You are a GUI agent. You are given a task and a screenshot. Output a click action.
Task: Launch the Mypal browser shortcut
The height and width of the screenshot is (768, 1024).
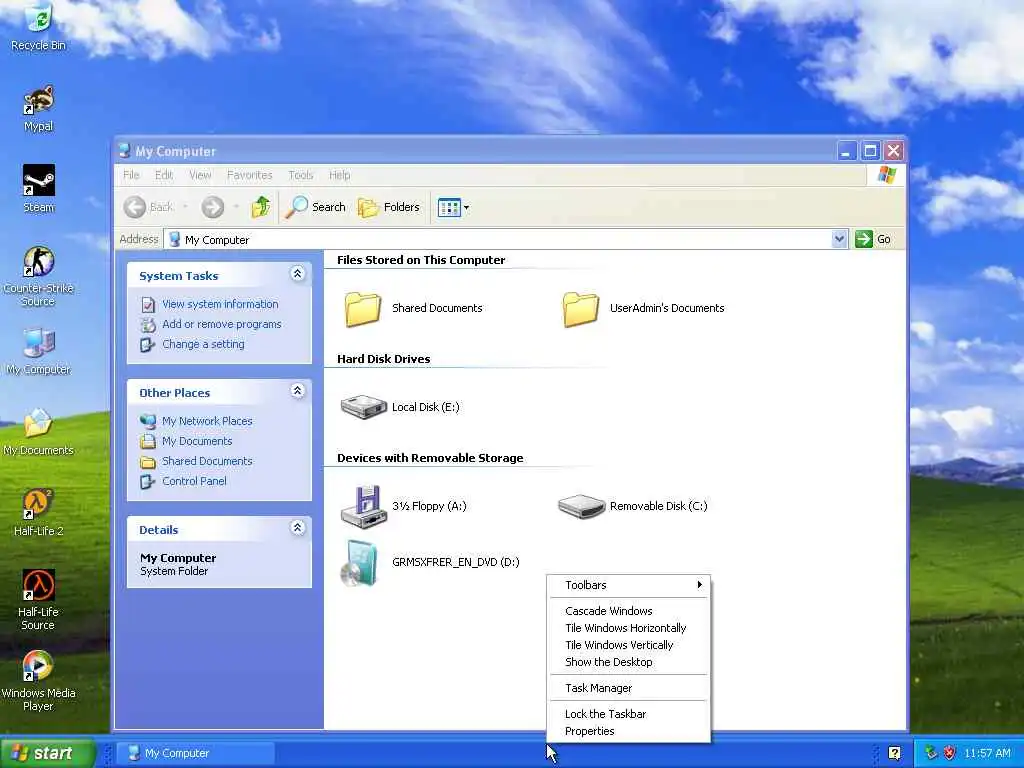[x=38, y=108]
